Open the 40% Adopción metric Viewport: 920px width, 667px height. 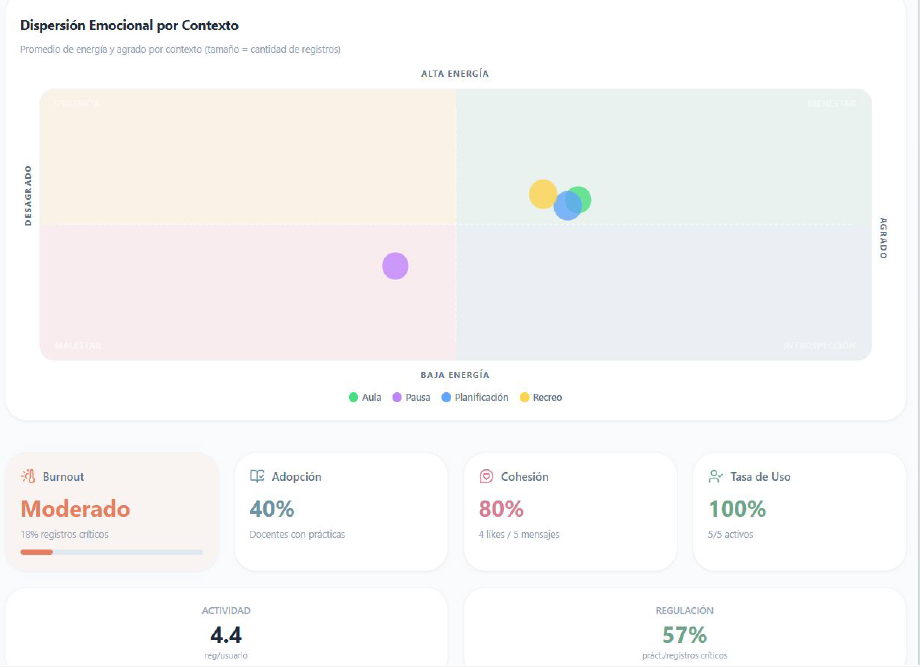click(x=272, y=509)
